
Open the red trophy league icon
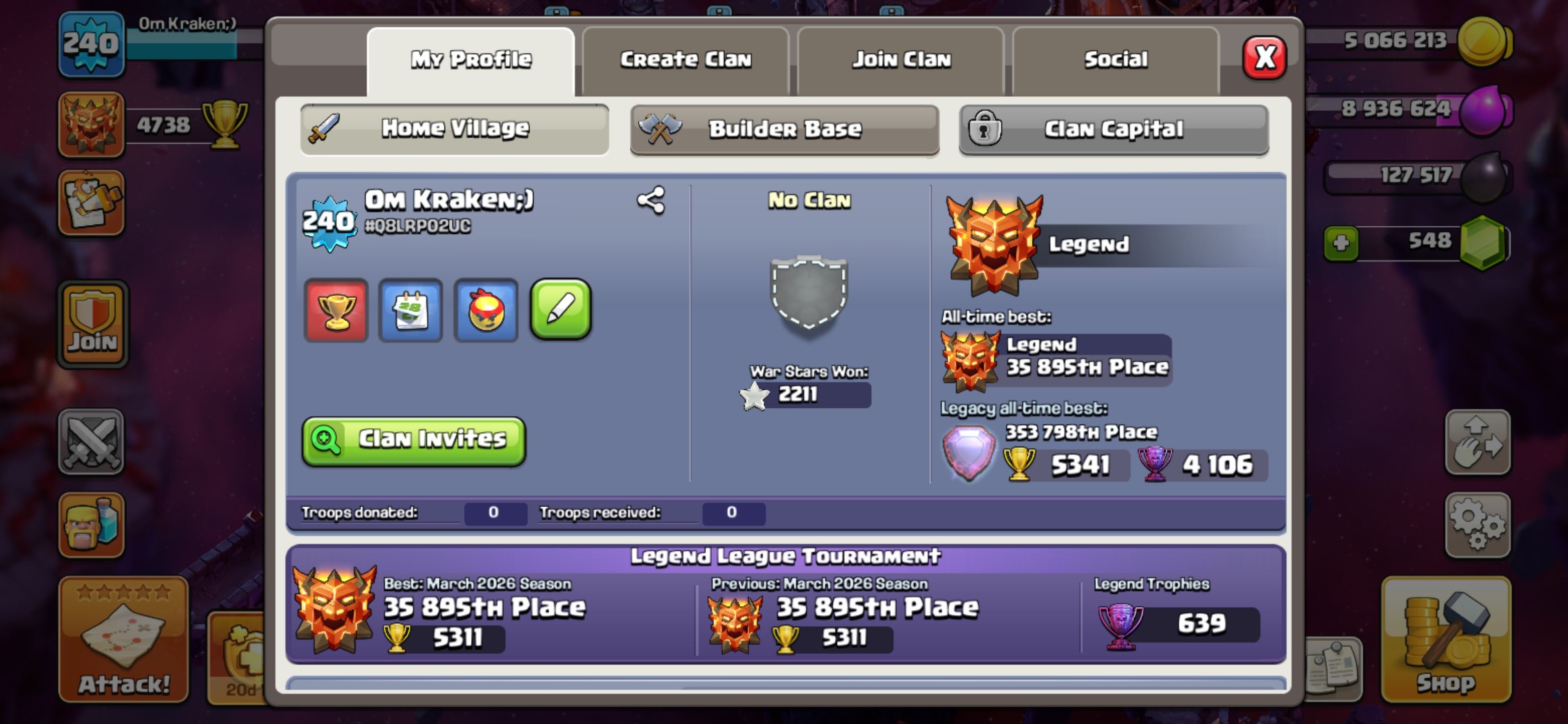[336, 311]
